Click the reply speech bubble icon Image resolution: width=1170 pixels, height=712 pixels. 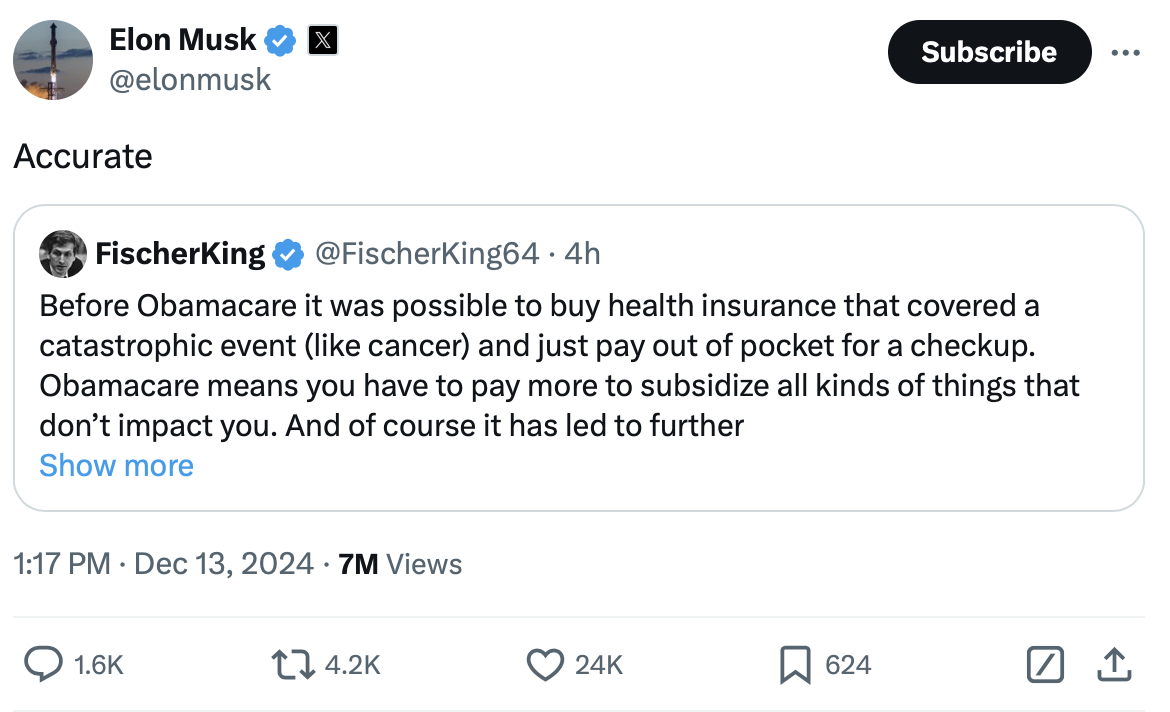pyautogui.click(x=44, y=664)
